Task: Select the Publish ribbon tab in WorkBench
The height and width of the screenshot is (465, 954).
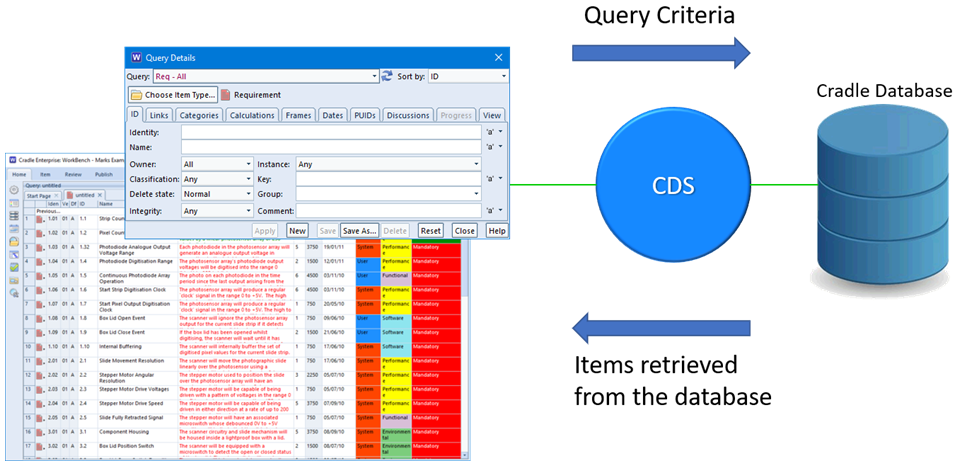Action: coord(104,174)
